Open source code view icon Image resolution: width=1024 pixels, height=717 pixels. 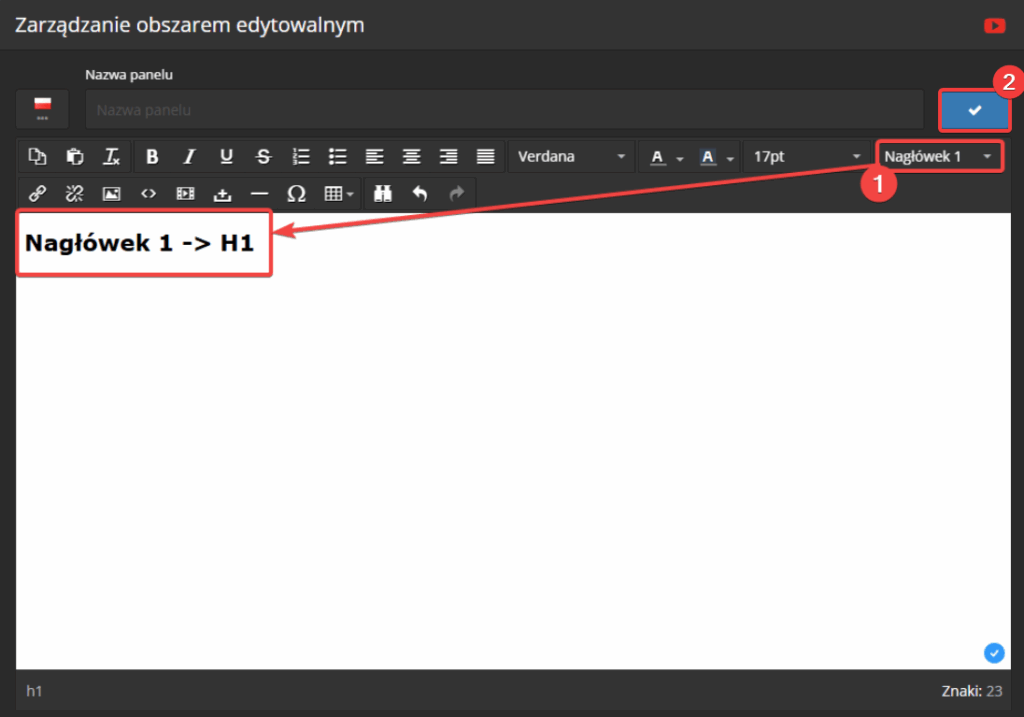pyautogui.click(x=148, y=193)
